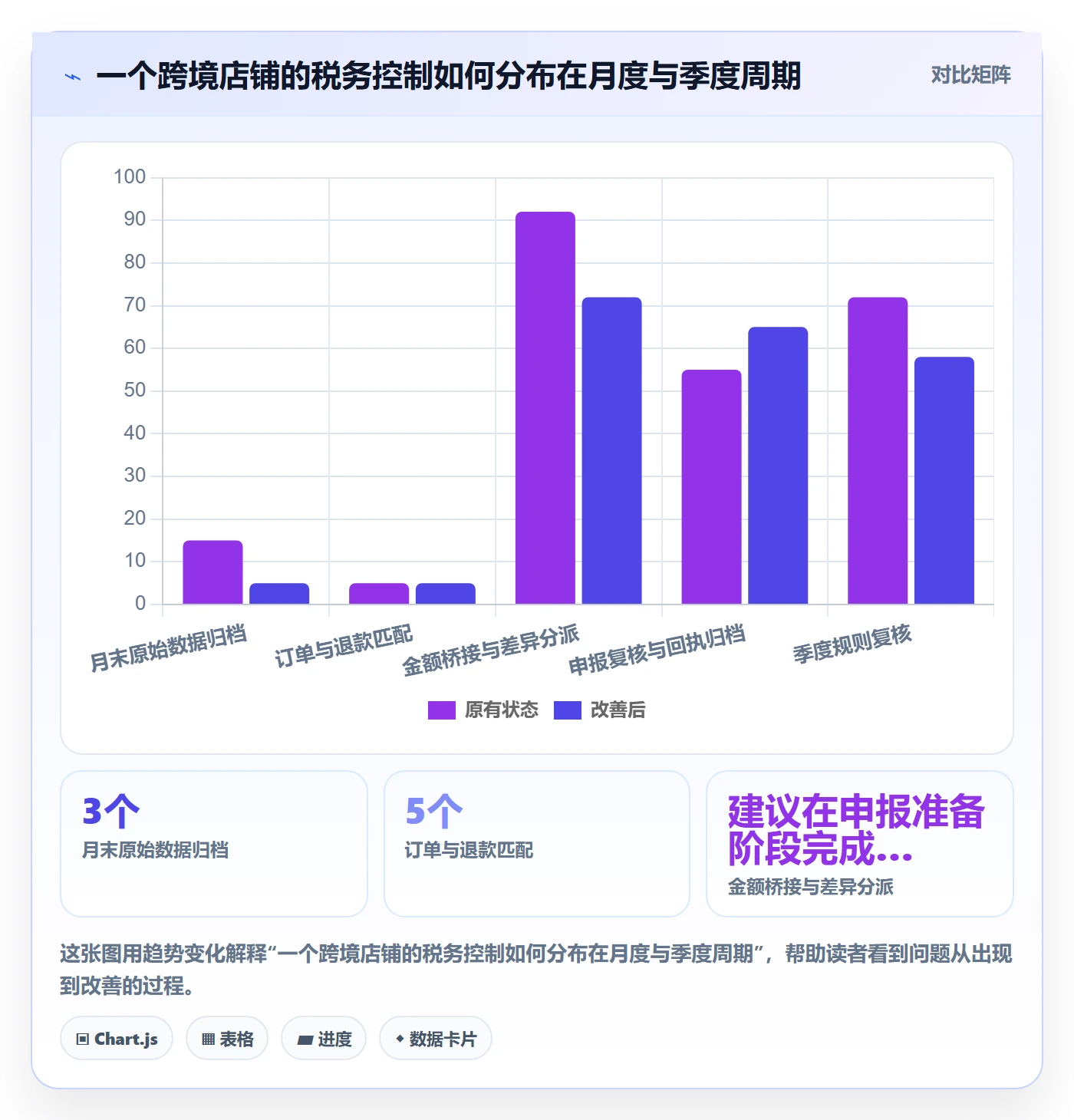
Task: Click the lightning bolt icon beside the title
Action: 73,77
